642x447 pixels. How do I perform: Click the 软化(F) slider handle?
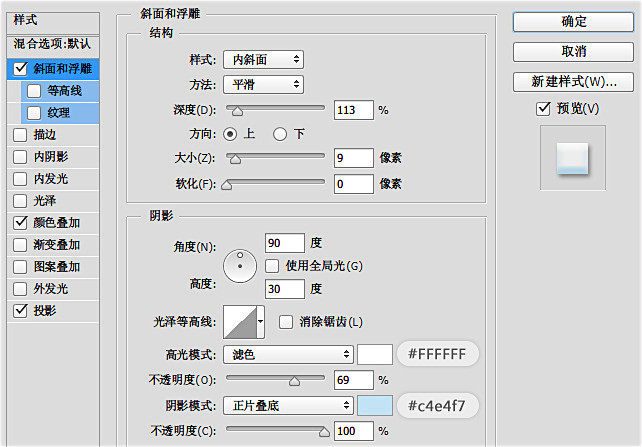click(226, 185)
